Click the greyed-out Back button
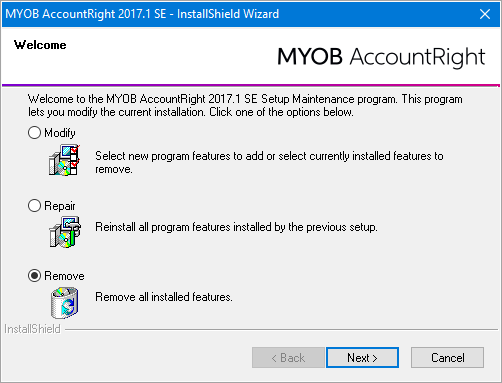Image resolution: width=502 pixels, height=383 pixels. [288, 358]
